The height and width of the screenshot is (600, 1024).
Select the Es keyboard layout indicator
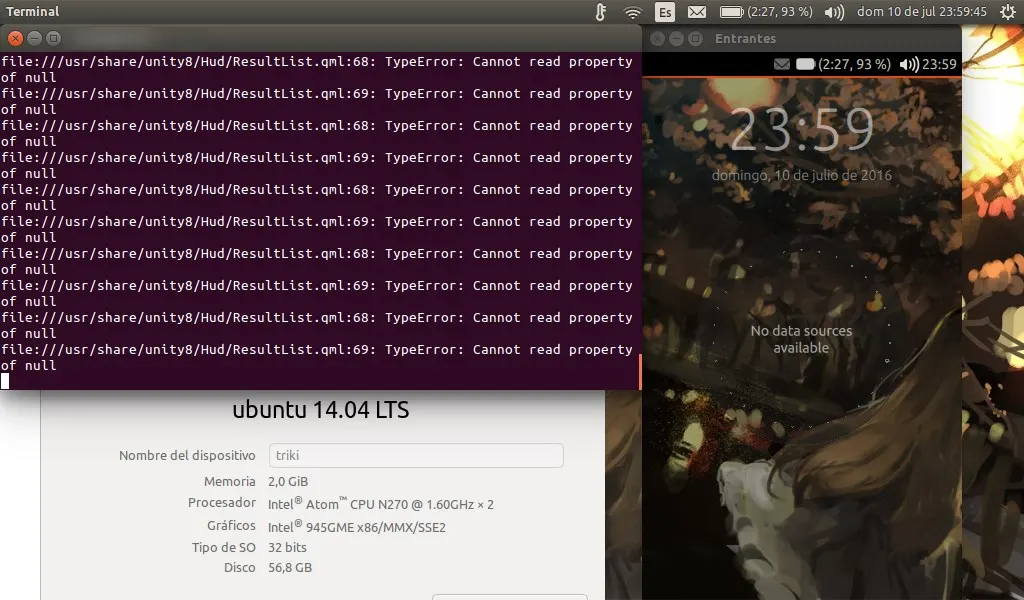point(666,9)
